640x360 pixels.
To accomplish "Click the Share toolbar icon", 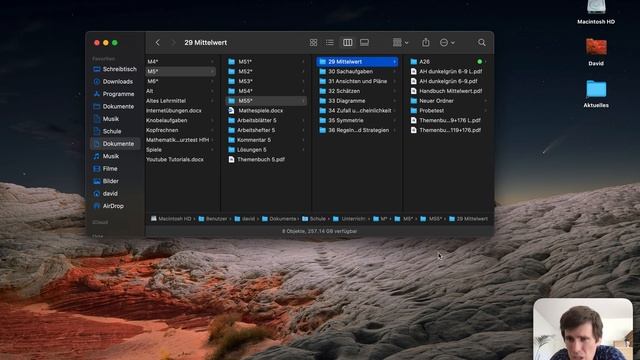I will click(x=426, y=42).
